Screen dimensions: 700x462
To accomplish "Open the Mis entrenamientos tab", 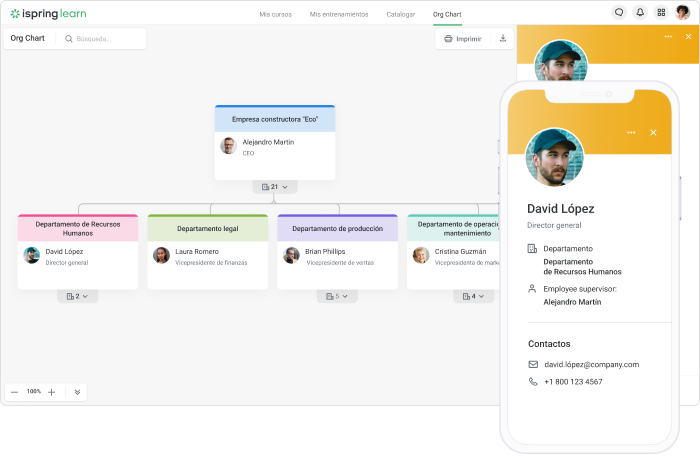I will point(339,14).
